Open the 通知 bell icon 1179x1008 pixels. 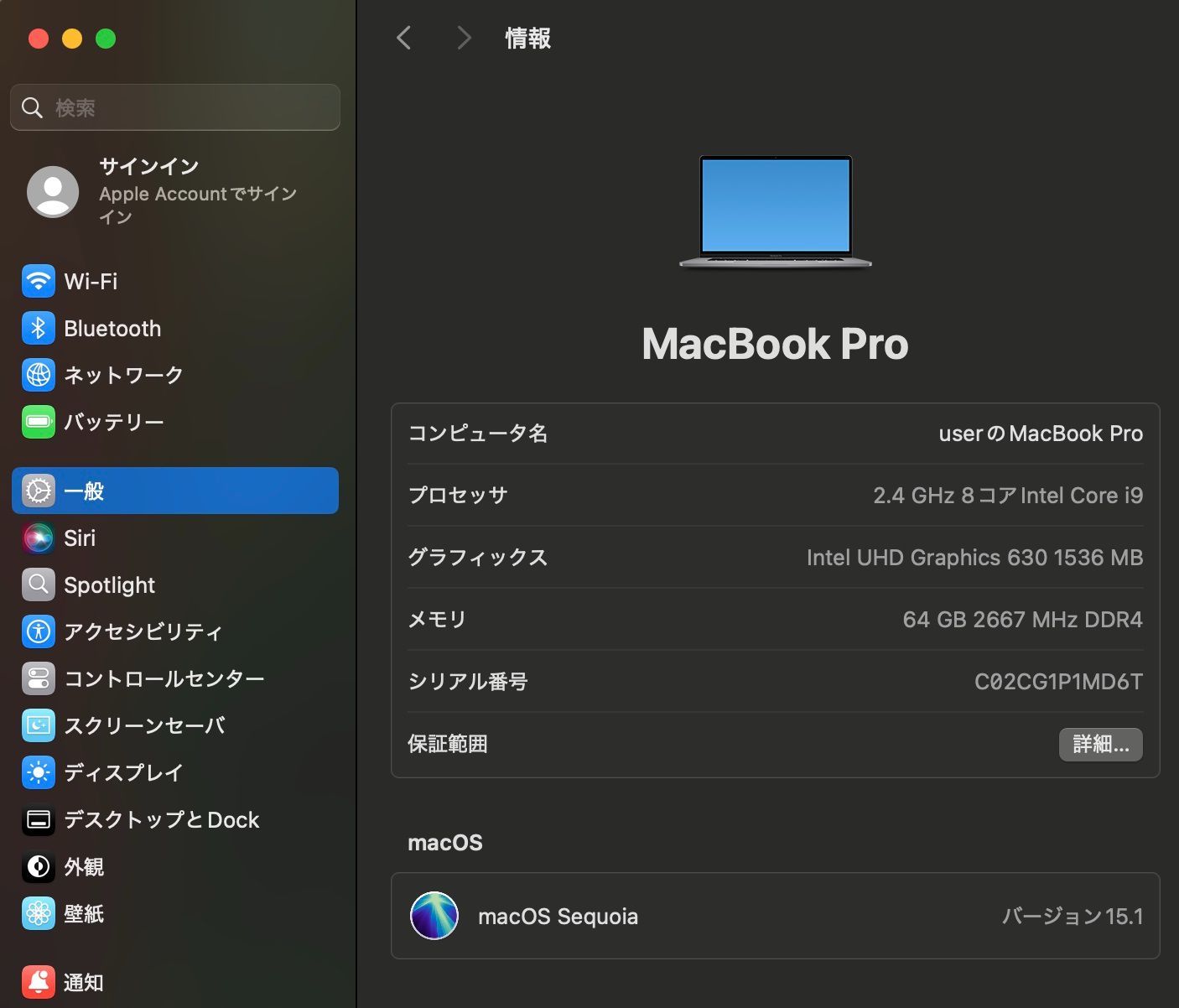tap(39, 982)
